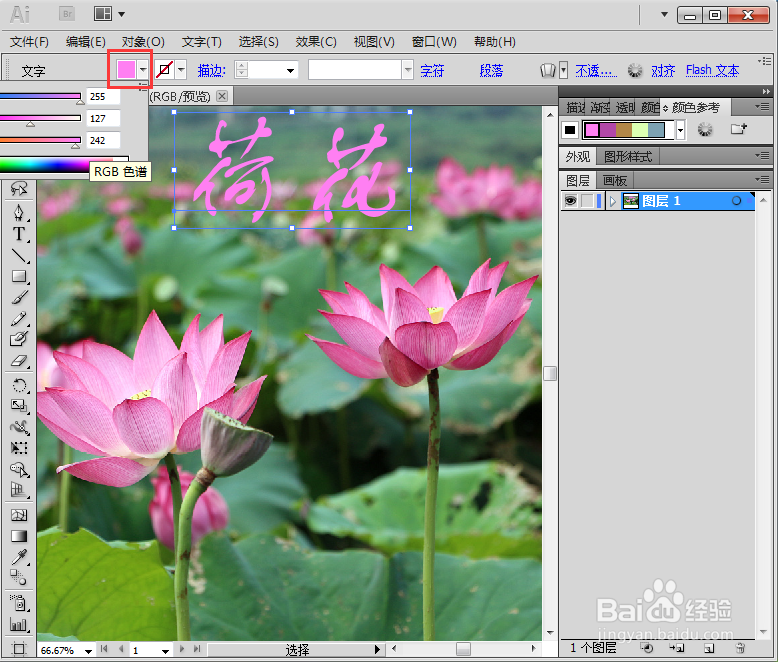Click the pink fill color swatch

point(126,69)
